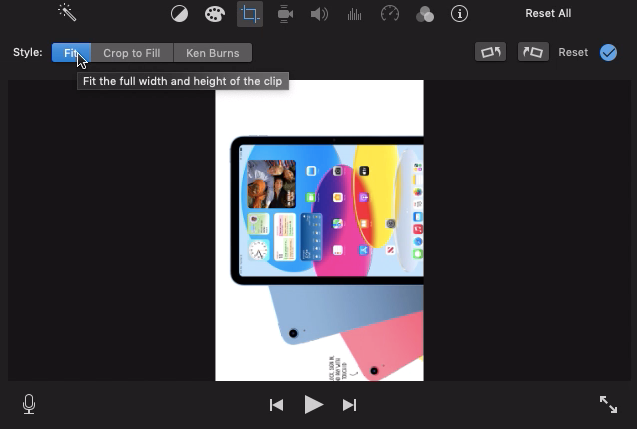Choose the Crop to Fill style

(131, 53)
